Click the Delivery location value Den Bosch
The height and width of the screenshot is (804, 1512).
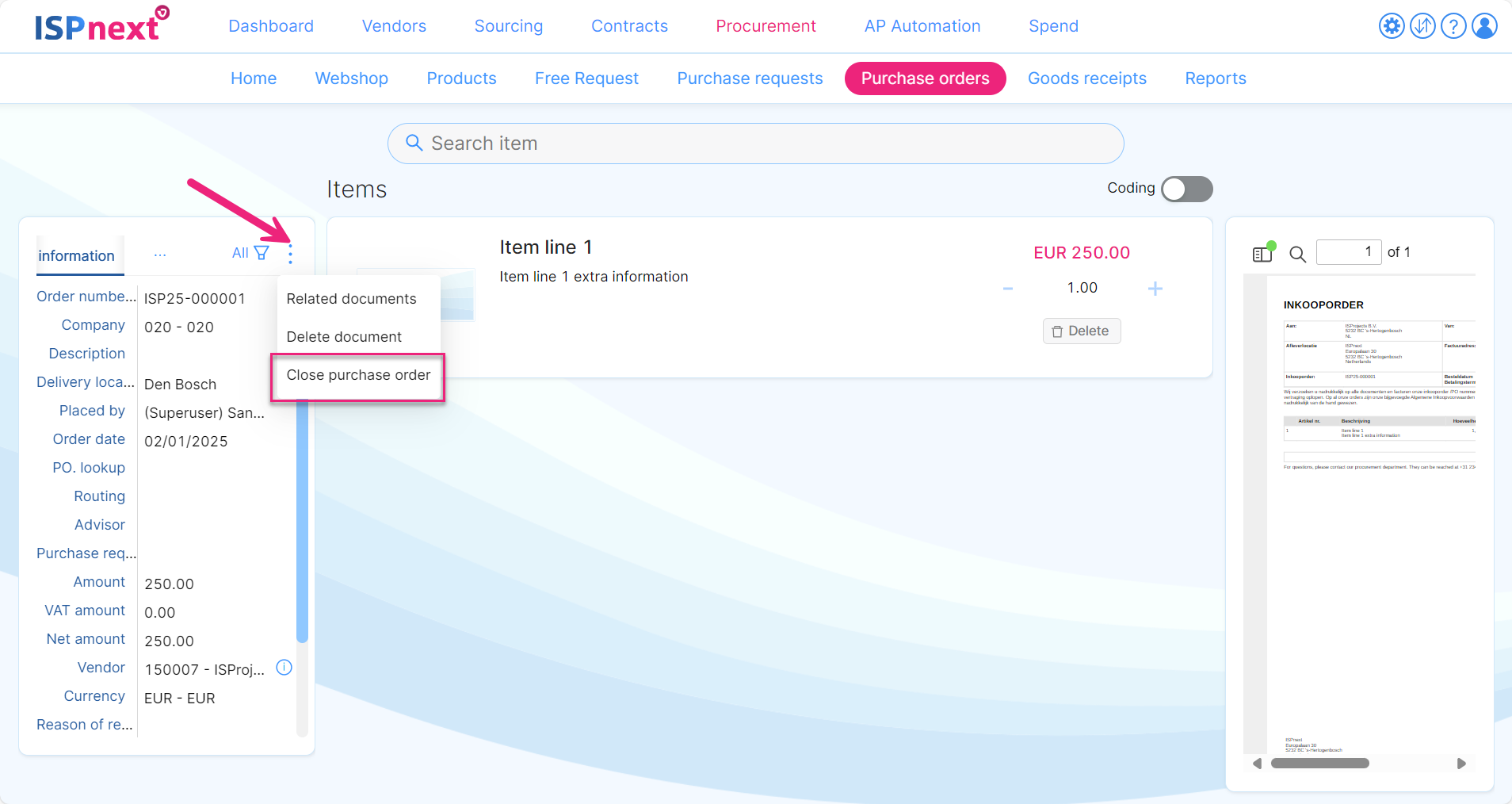pos(181,385)
